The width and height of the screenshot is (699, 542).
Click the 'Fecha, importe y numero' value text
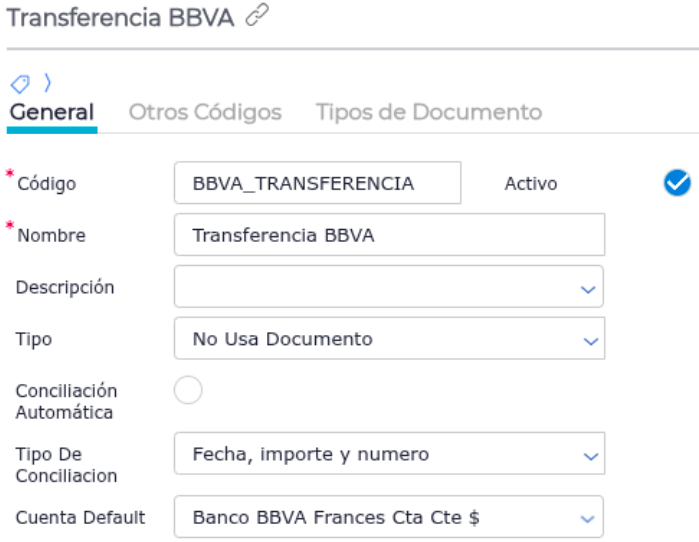coord(310,454)
